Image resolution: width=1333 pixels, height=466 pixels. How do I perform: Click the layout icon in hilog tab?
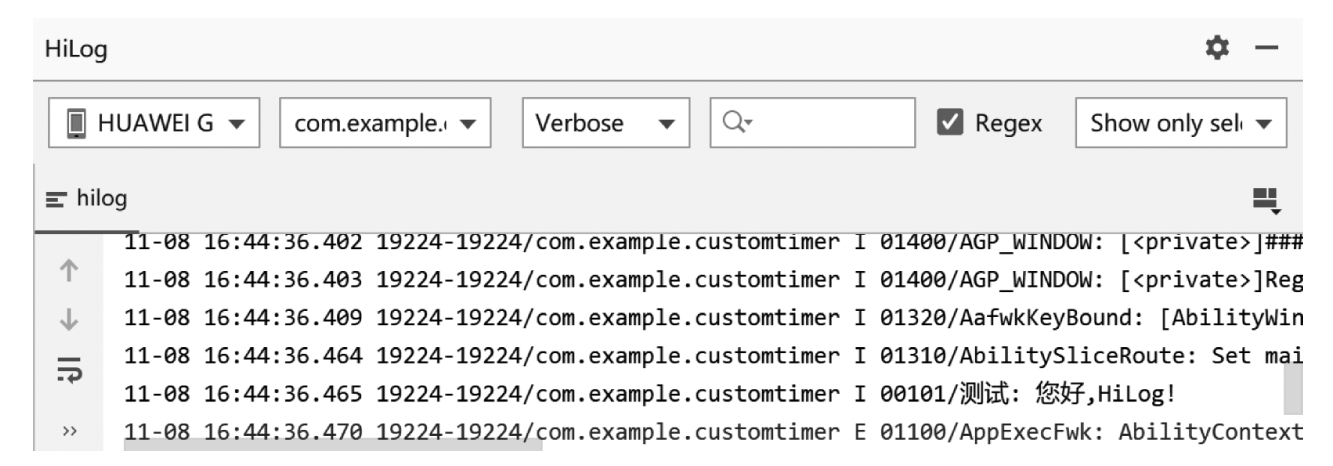tap(1268, 200)
